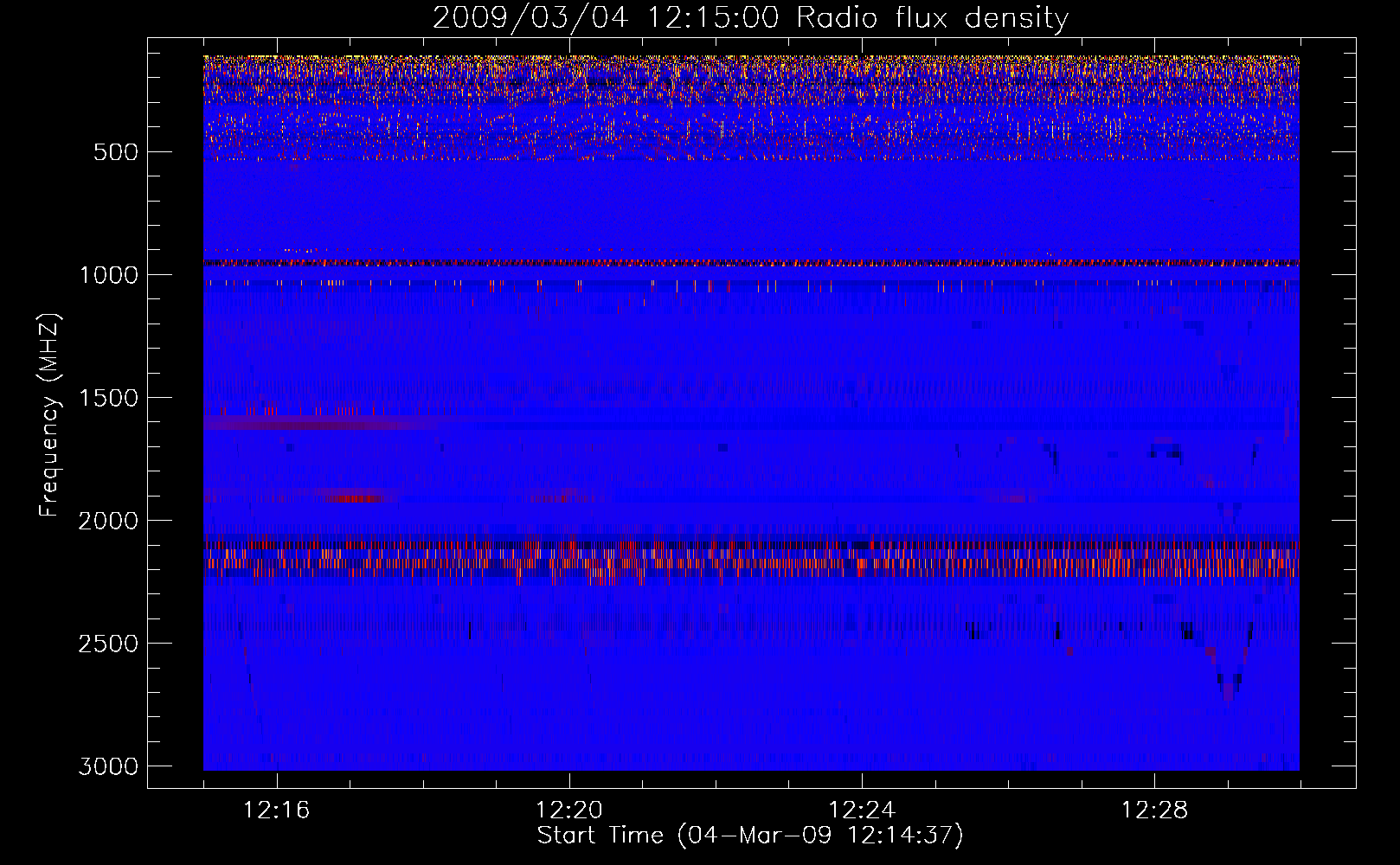The height and width of the screenshot is (865, 1400).
Task: Click the "2500" frequency tick label
Action: [x=108, y=644]
